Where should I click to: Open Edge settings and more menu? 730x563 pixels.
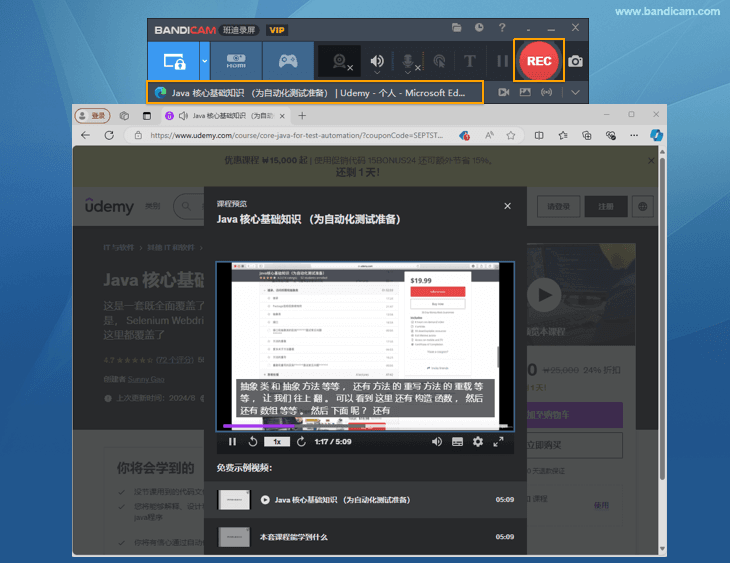tap(634, 135)
